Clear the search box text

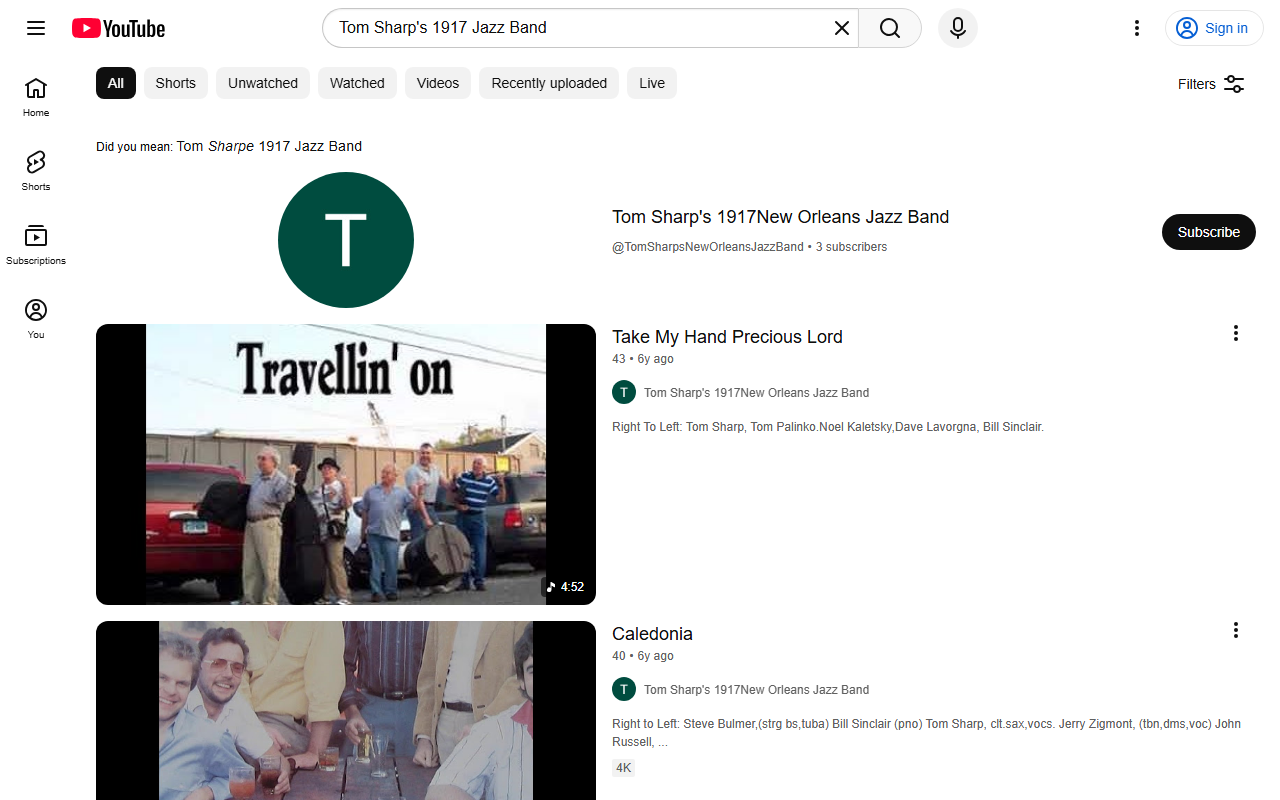842,28
